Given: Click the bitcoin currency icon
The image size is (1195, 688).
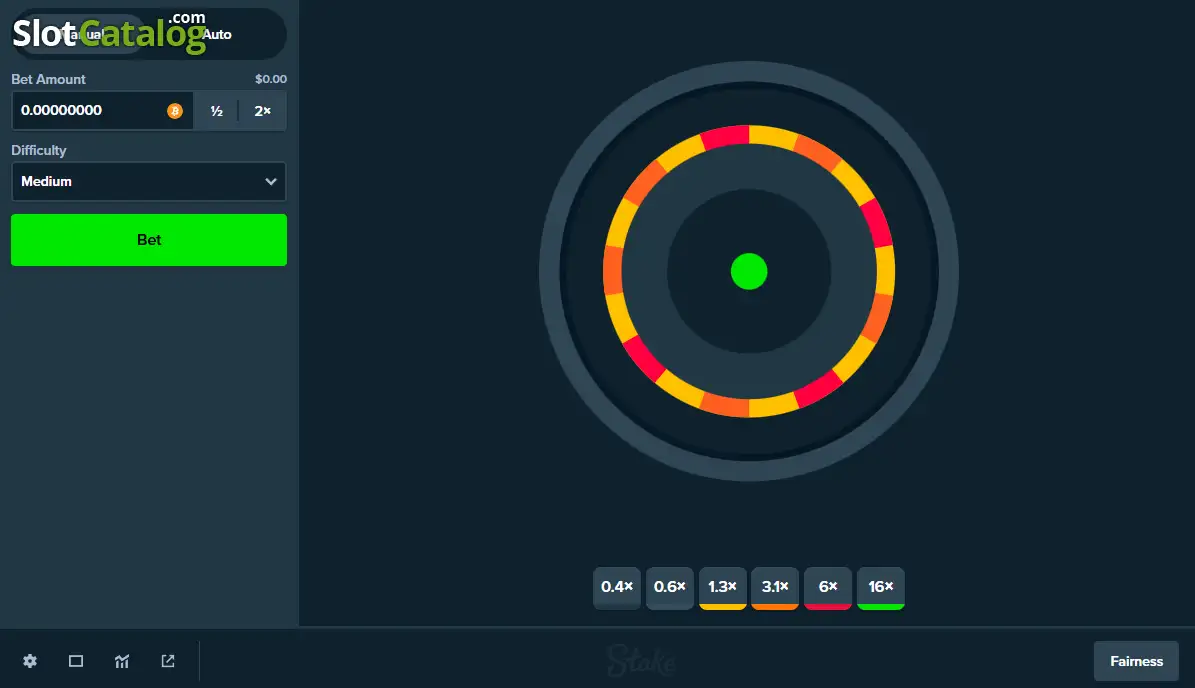Looking at the screenshot, I should (175, 110).
